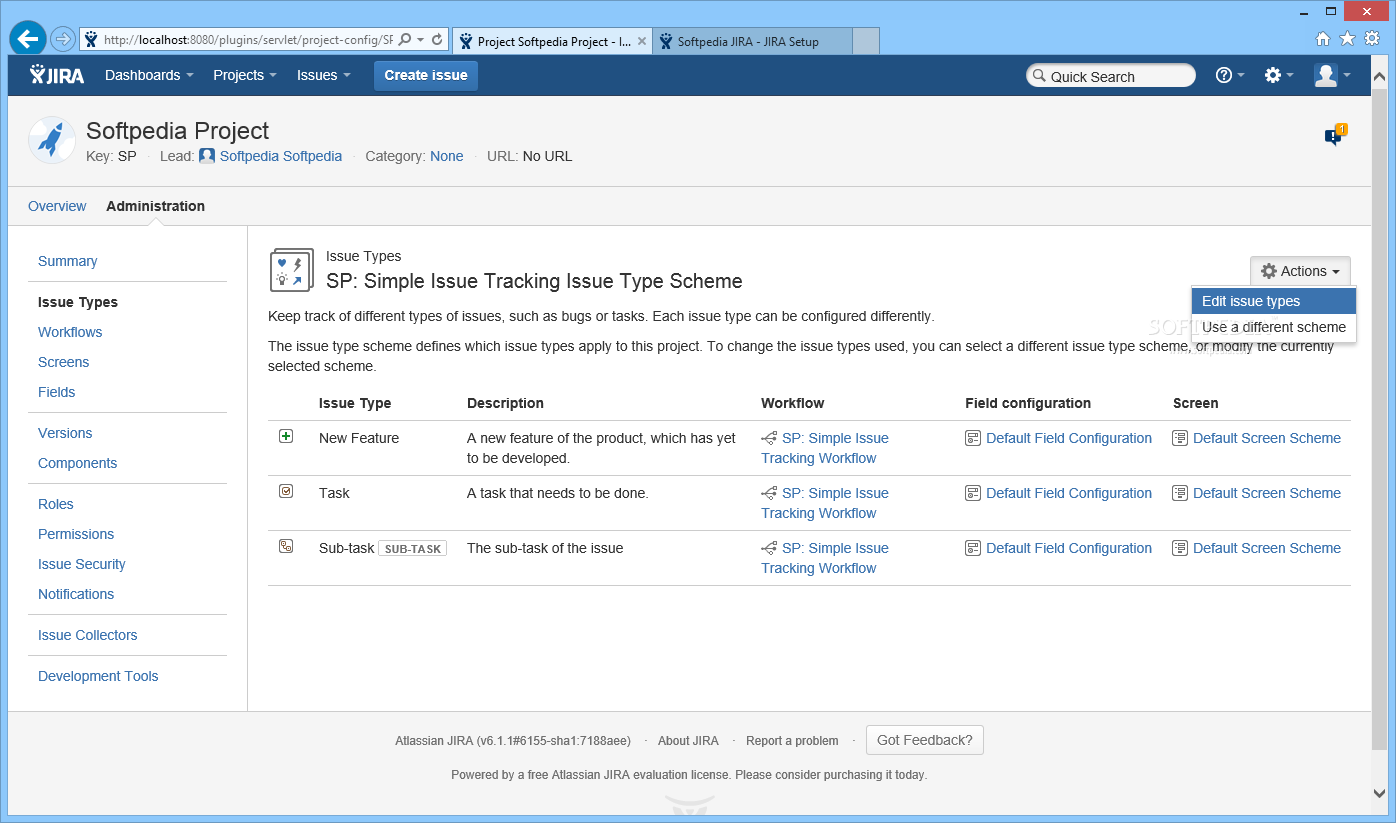1396x823 pixels.
Task: Open Development Tools in the sidebar
Action: click(98, 676)
